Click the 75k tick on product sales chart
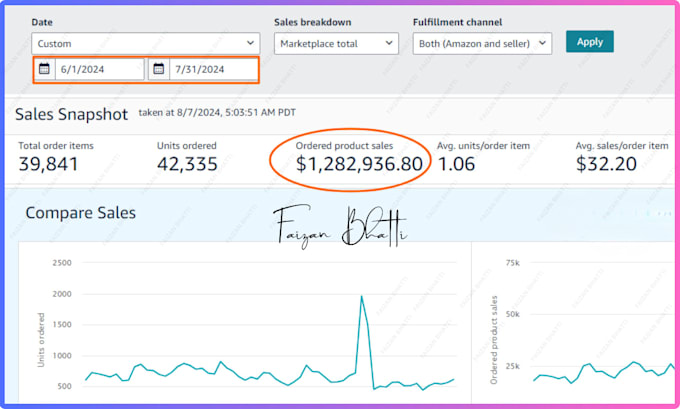Viewport: 680px width, 409px height. (513, 263)
